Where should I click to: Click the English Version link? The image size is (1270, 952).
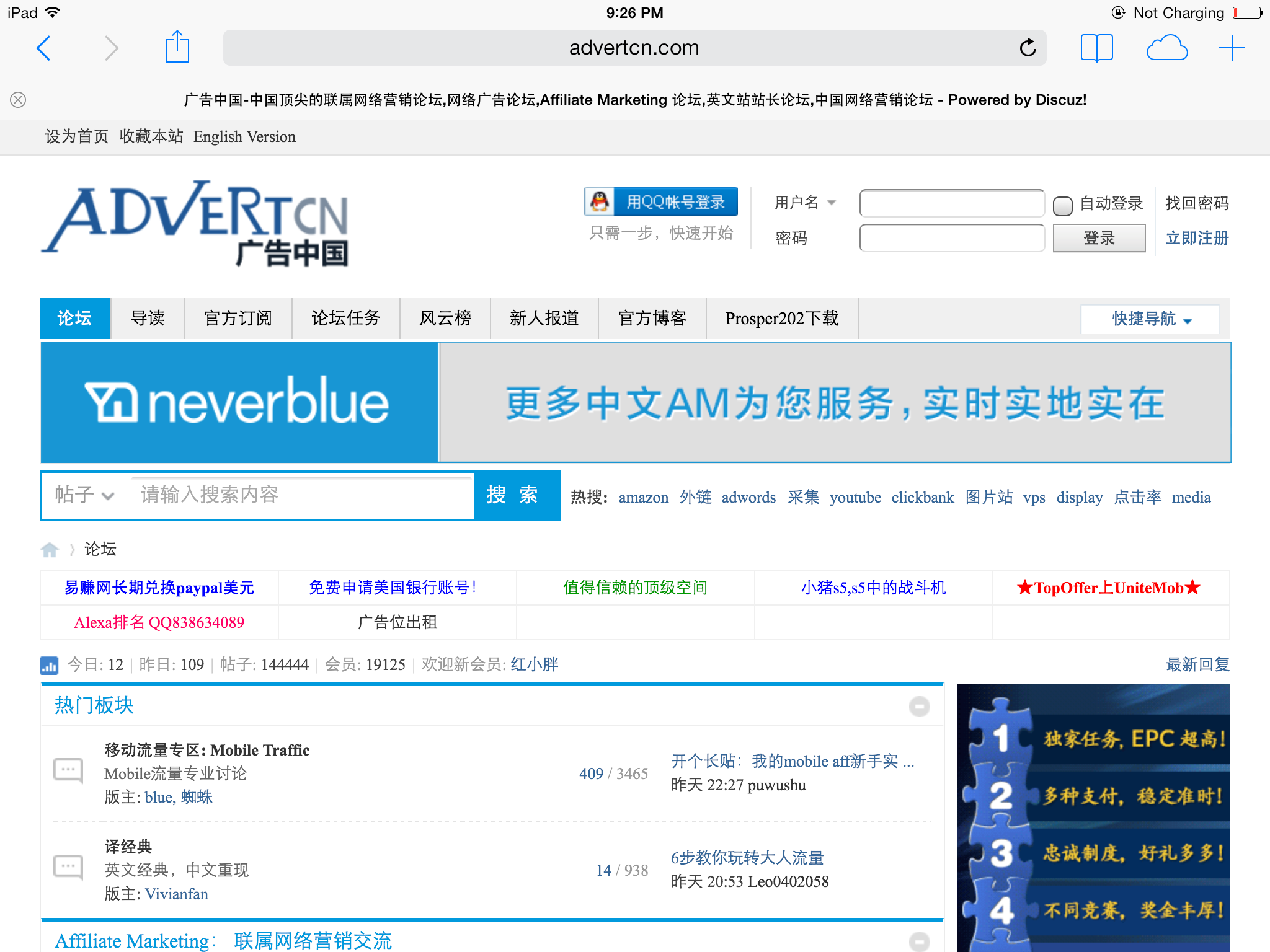click(244, 137)
